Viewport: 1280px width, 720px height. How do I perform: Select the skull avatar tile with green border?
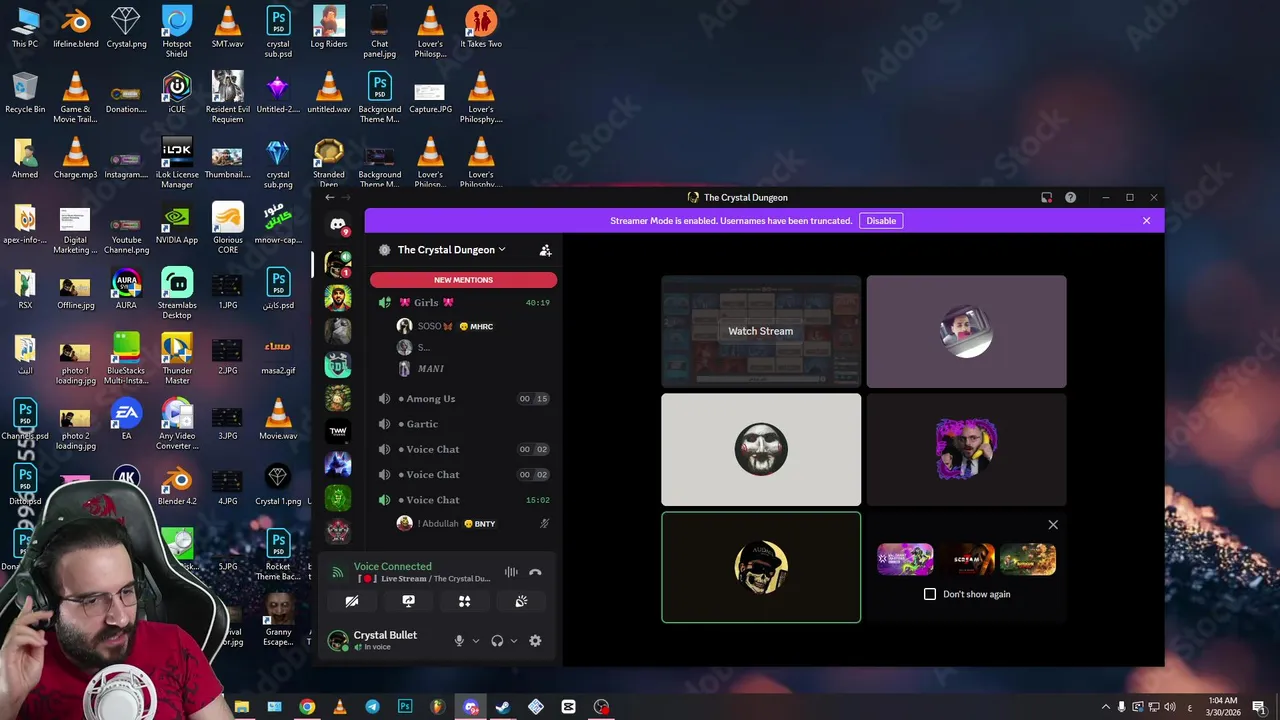click(x=761, y=567)
